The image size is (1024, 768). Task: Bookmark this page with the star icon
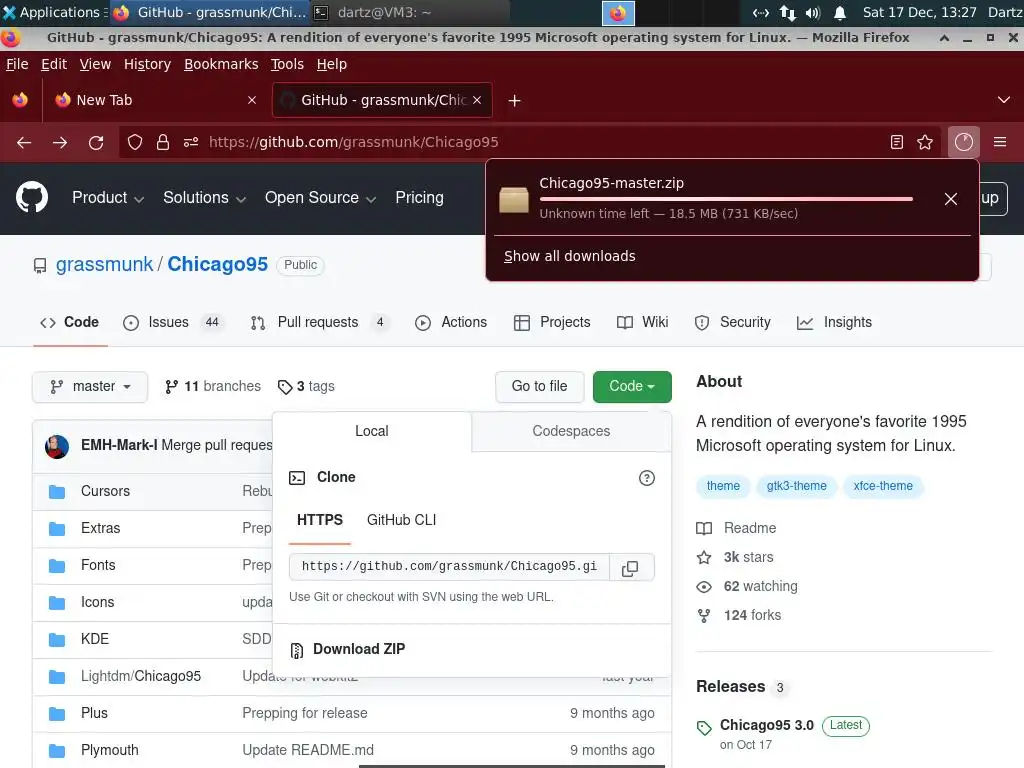pyautogui.click(x=925, y=142)
